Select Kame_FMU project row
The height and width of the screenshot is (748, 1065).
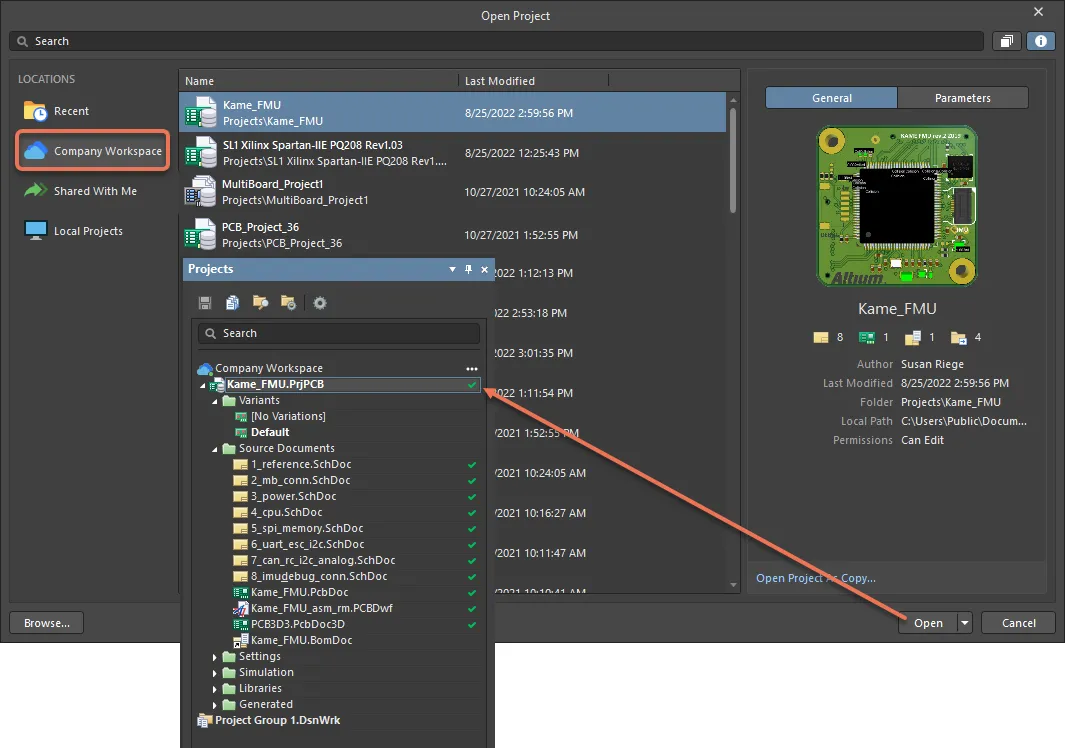452,113
